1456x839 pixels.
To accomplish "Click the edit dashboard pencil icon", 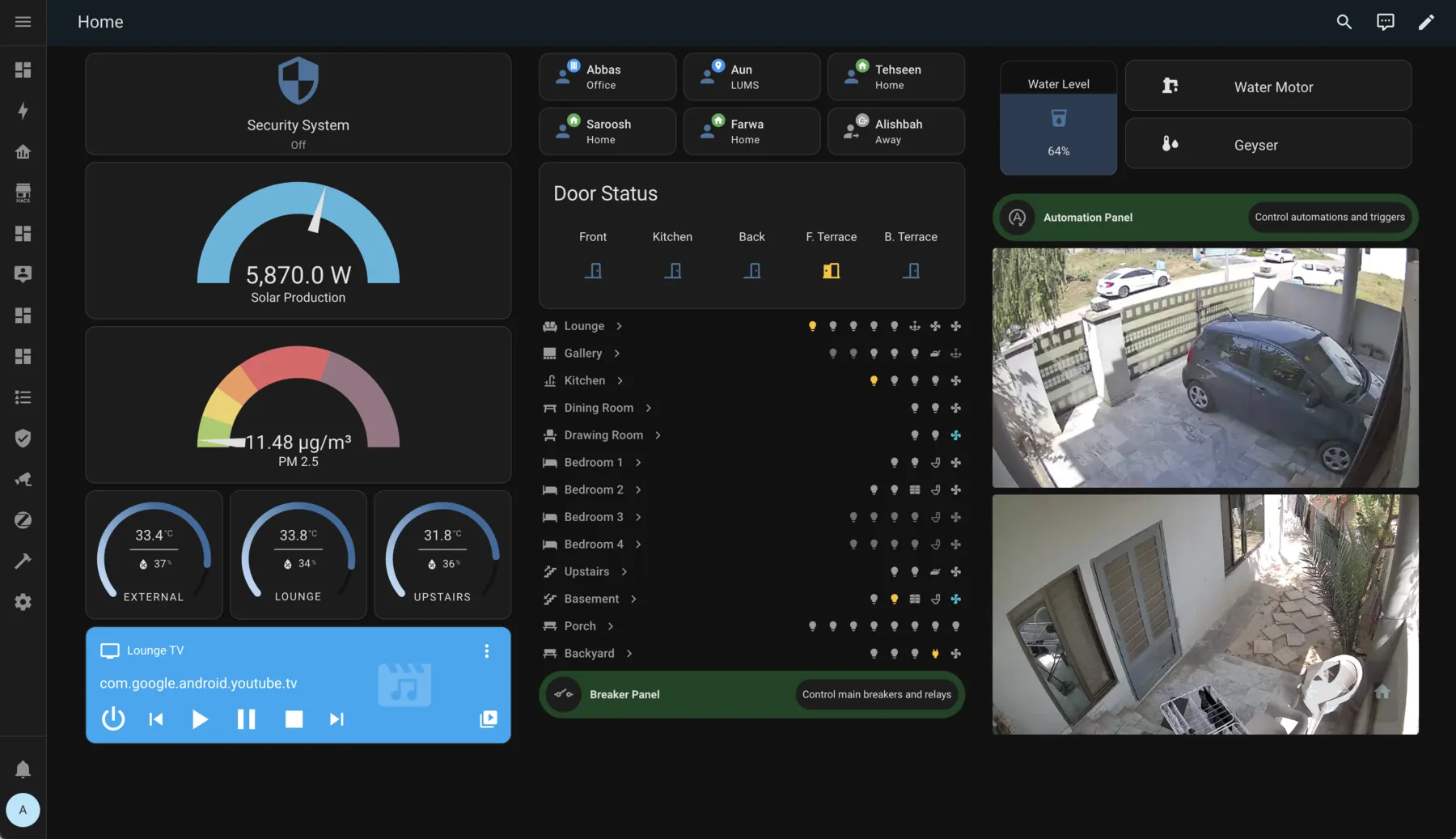I will (x=1426, y=22).
